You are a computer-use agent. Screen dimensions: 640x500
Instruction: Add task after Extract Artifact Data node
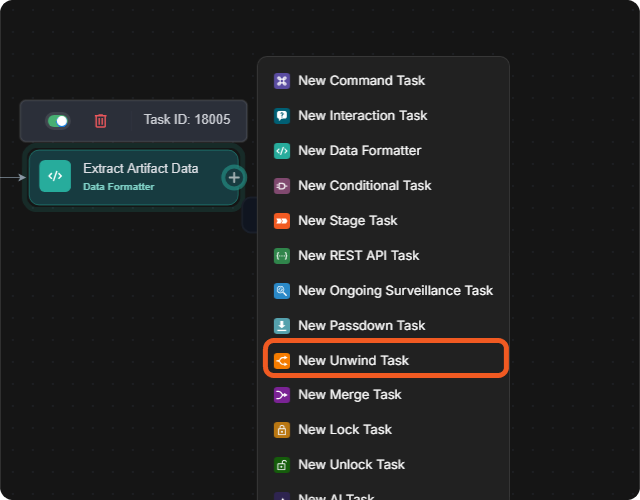point(234,178)
